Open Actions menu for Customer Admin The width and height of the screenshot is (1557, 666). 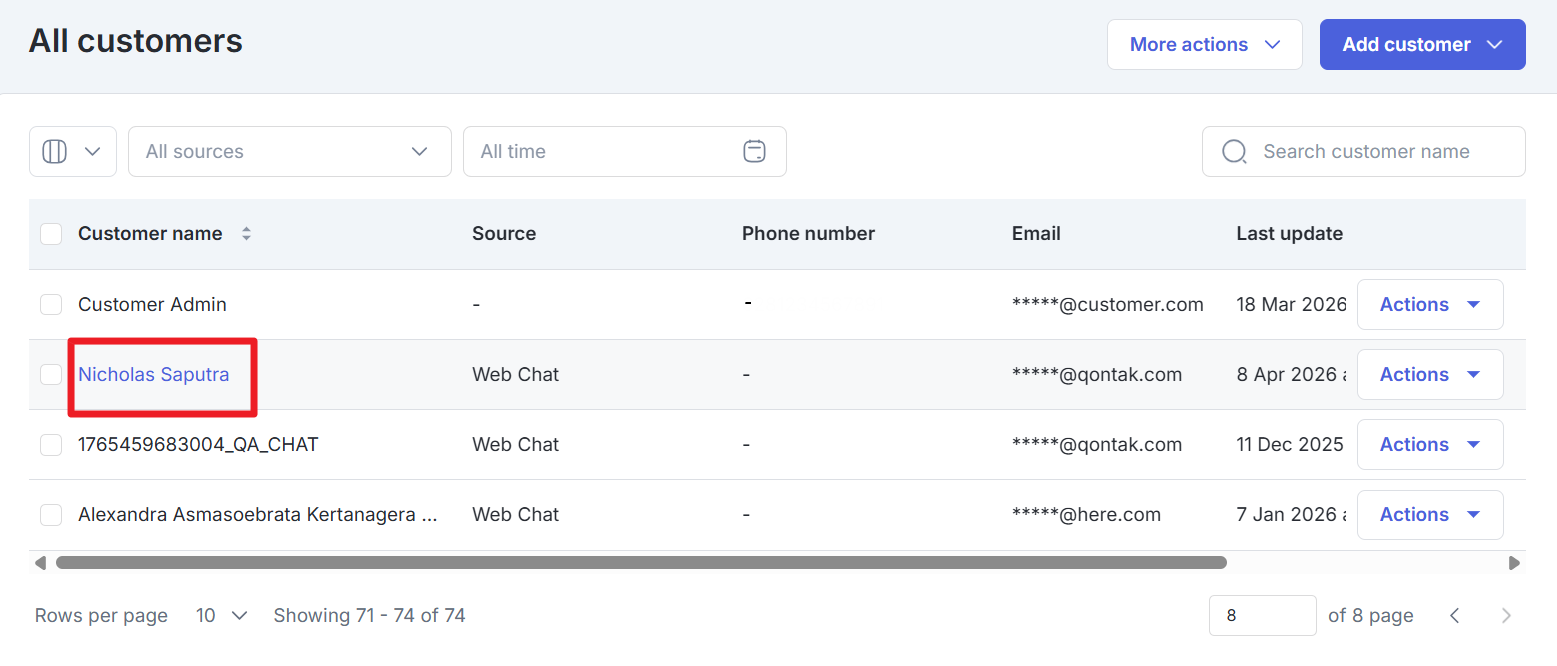pos(1429,305)
